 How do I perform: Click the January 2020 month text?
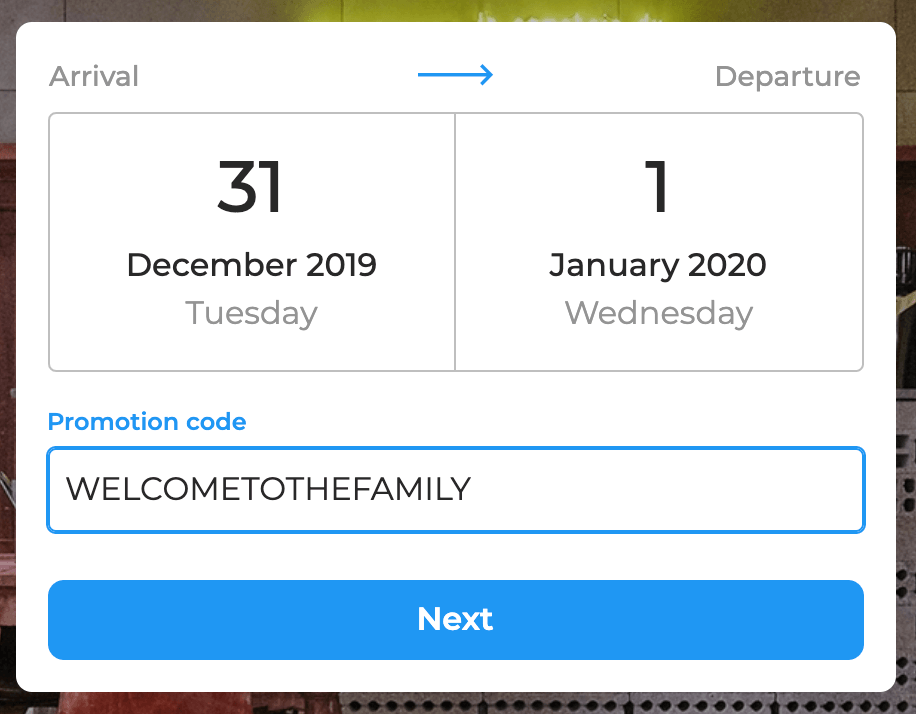click(658, 265)
